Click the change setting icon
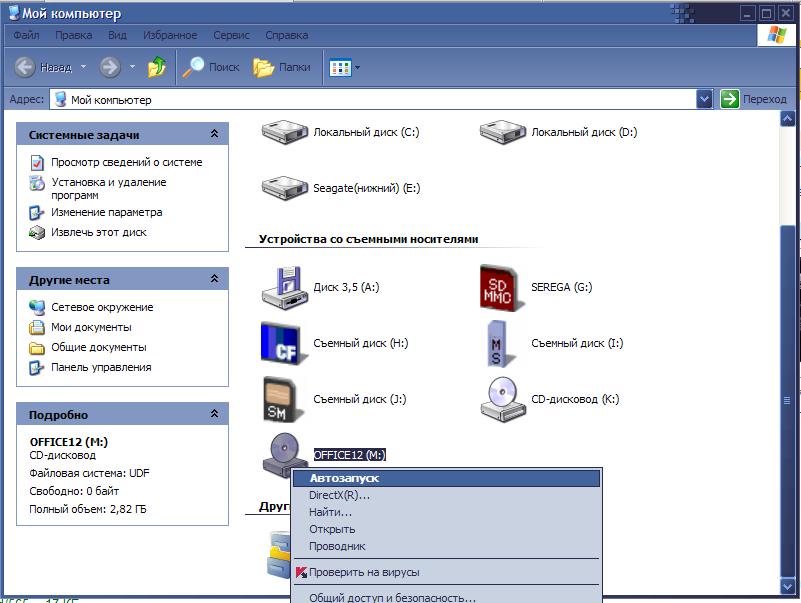The image size is (801, 603). [37, 213]
